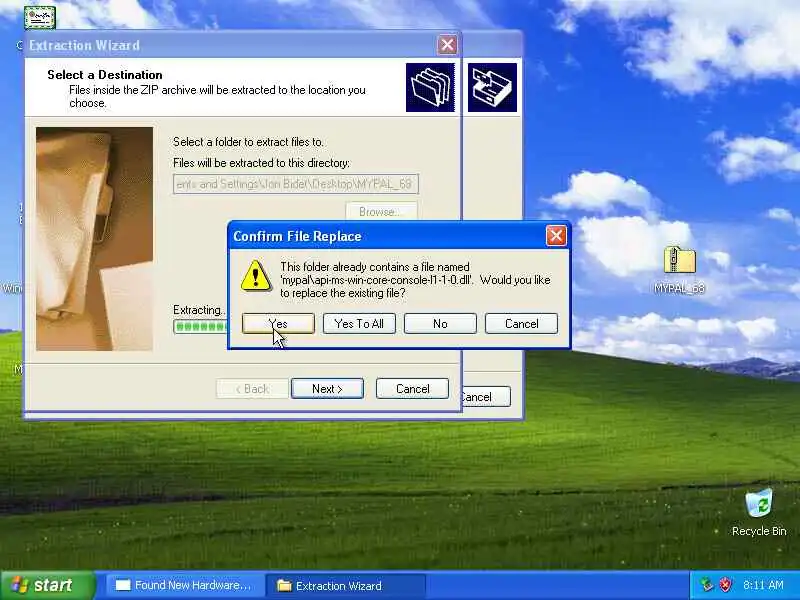Click the greyed-out Back button
This screenshot has width=800, height=600.
tap(252, 389)
